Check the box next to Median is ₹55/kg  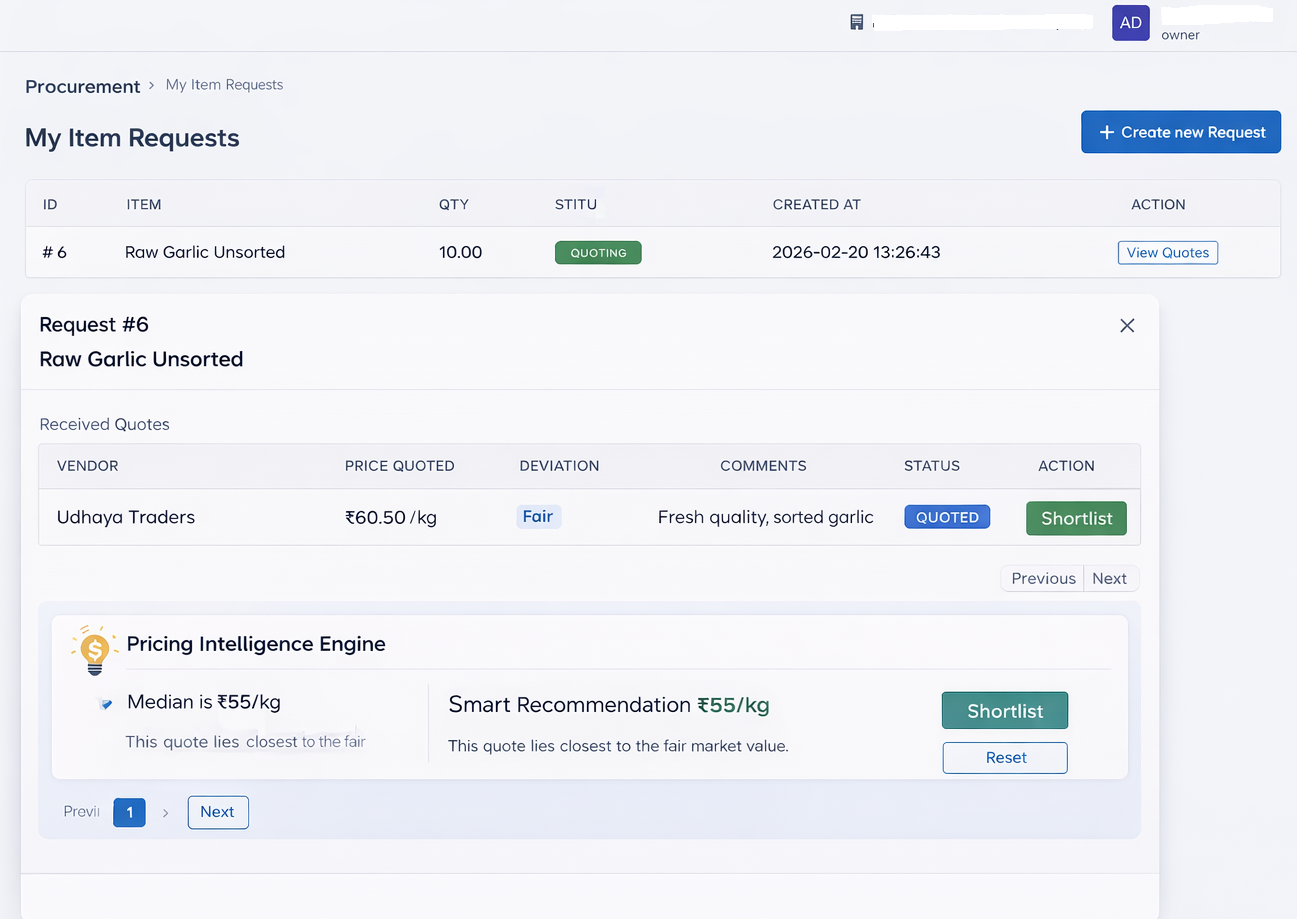[x=106, y=703]
